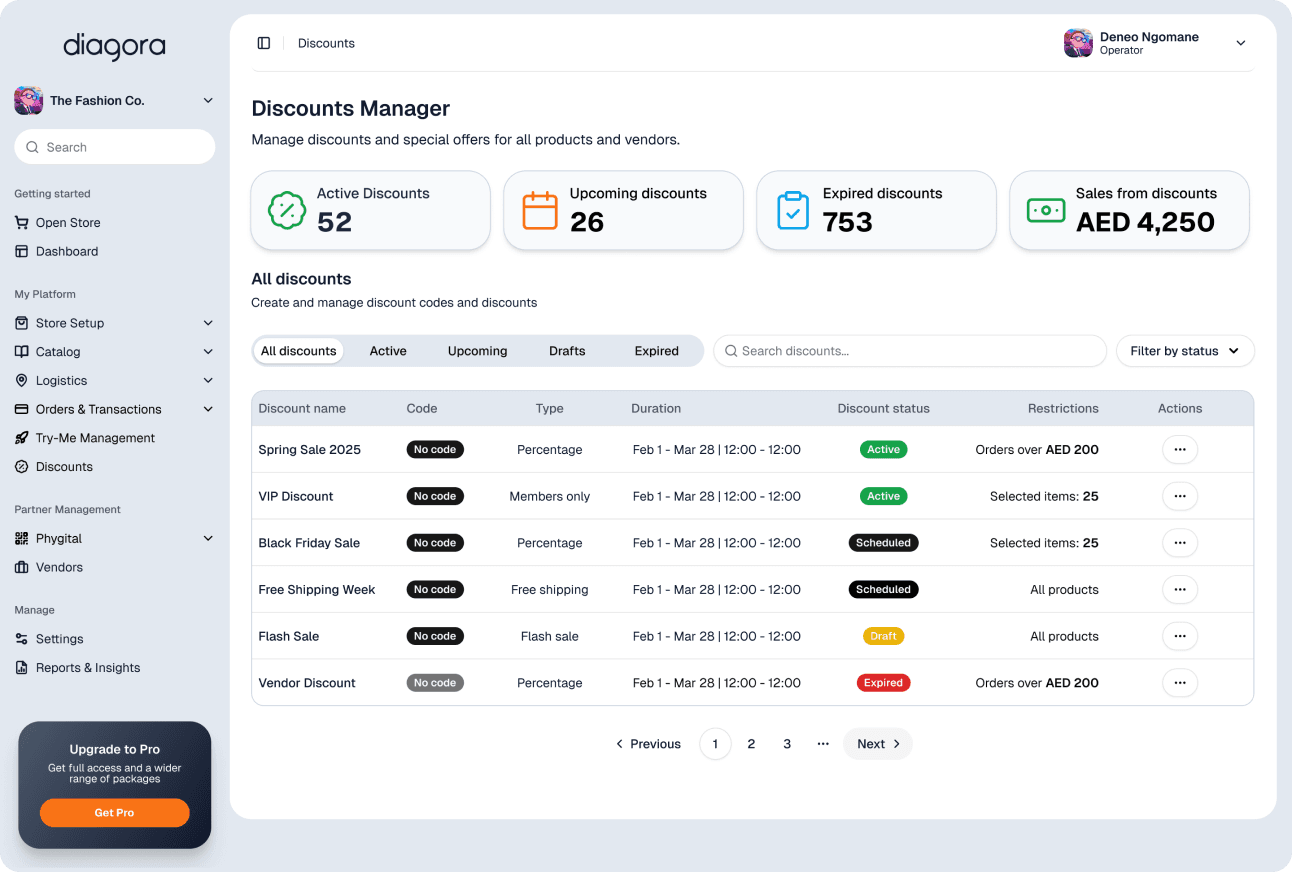Click the Logistics pin icon
Image resolution: width=1292 pixels, height=872 pixels.
(22, 380)
